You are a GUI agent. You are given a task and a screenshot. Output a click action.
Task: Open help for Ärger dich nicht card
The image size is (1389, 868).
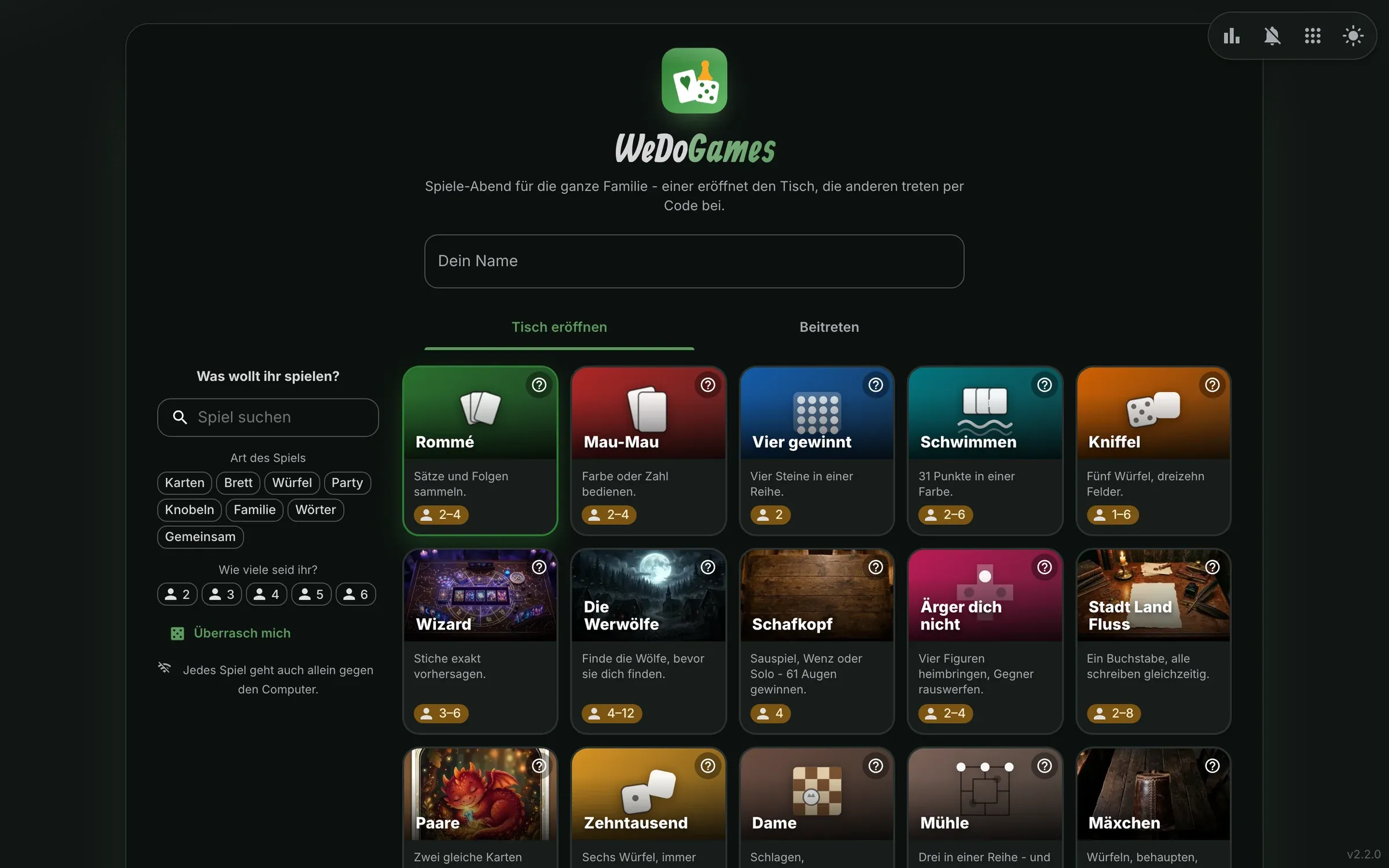(x=1044, y=567)
